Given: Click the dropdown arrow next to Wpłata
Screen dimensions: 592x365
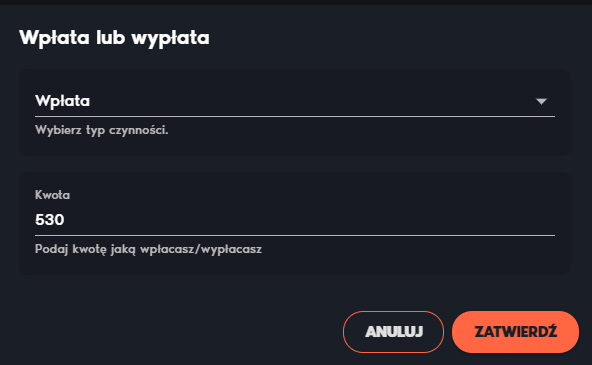Looking at the screenshot, I should pyautogui.click(x=541, y=101).
